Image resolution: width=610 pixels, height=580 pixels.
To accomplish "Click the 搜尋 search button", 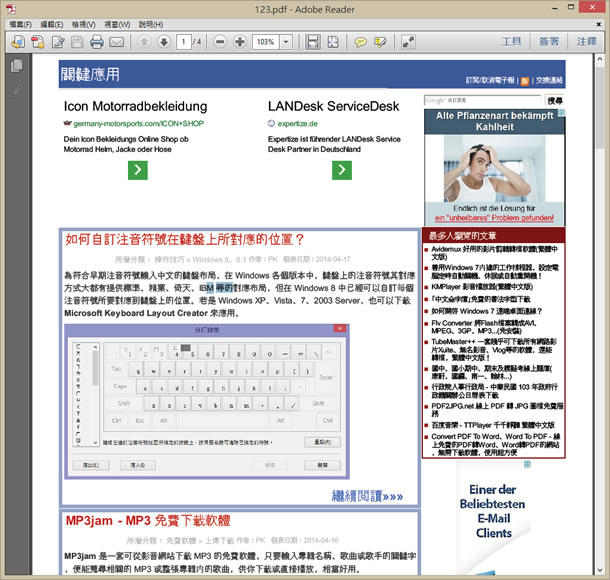I will [x=555, y=101].
